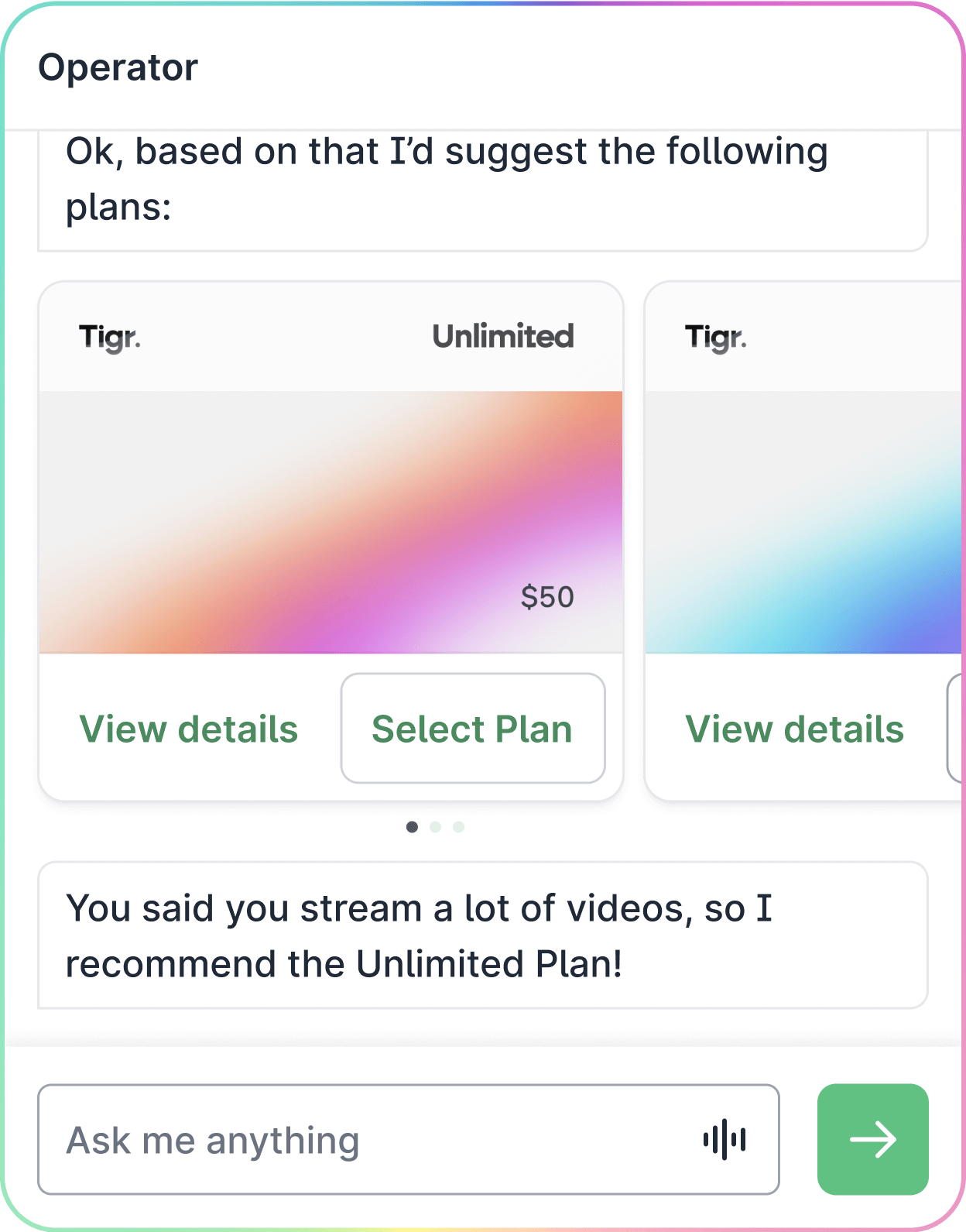This screenshot has width=966, height=1232.
Task: Click the blue gradient second plan image
Action: tap(803, 522)
